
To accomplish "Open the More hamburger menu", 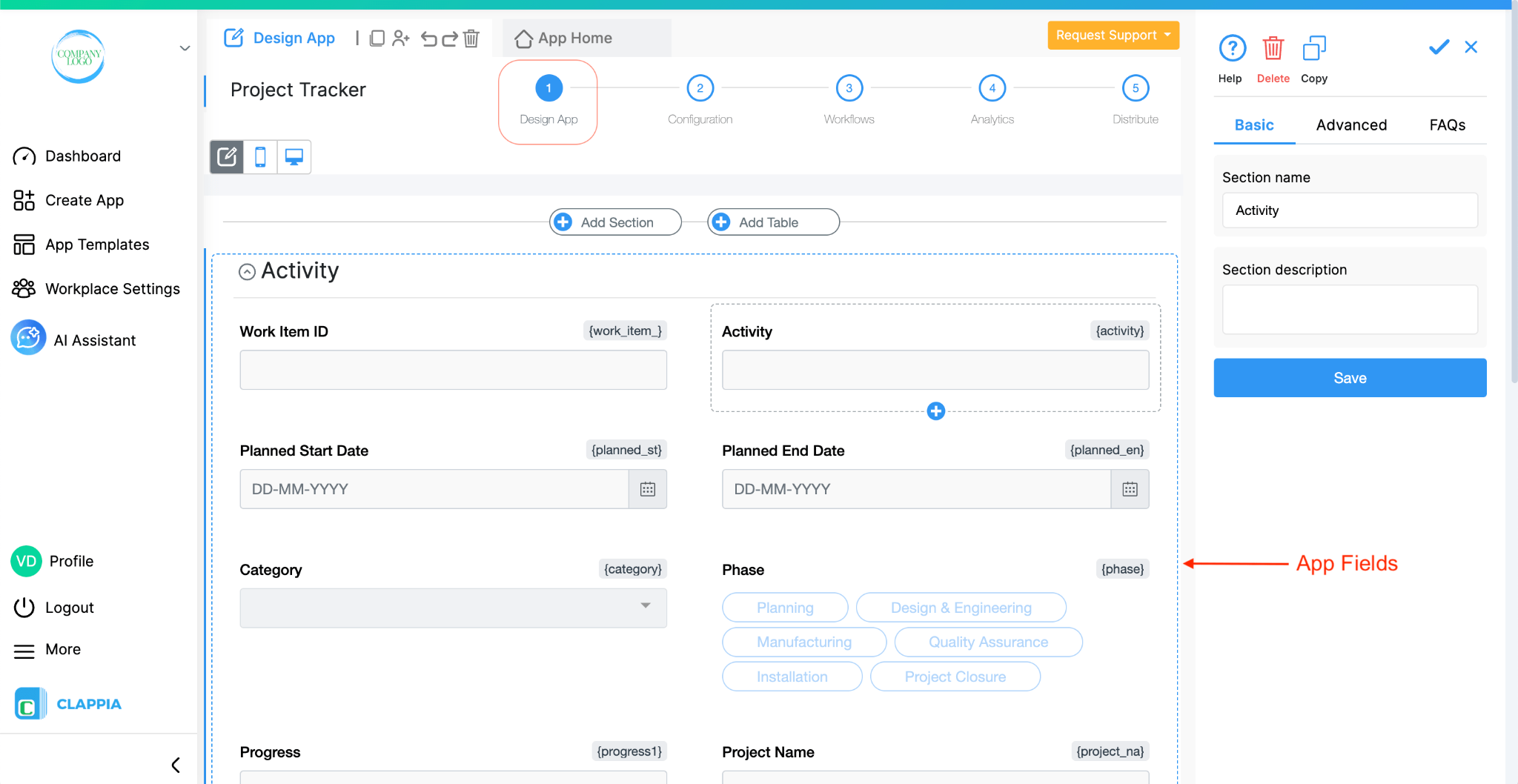I will click(24, 651).
